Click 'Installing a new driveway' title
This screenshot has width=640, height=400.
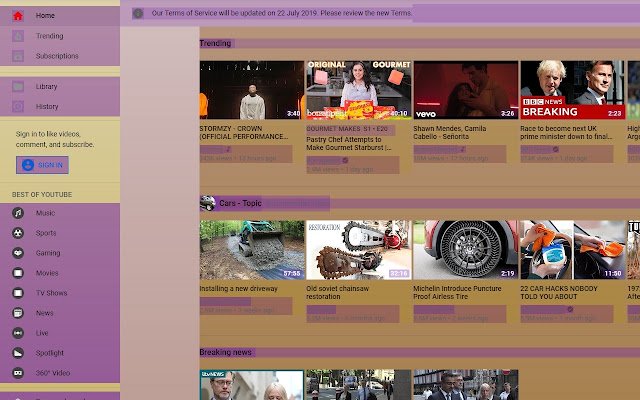pyautogui.click(x=239, y=289)
